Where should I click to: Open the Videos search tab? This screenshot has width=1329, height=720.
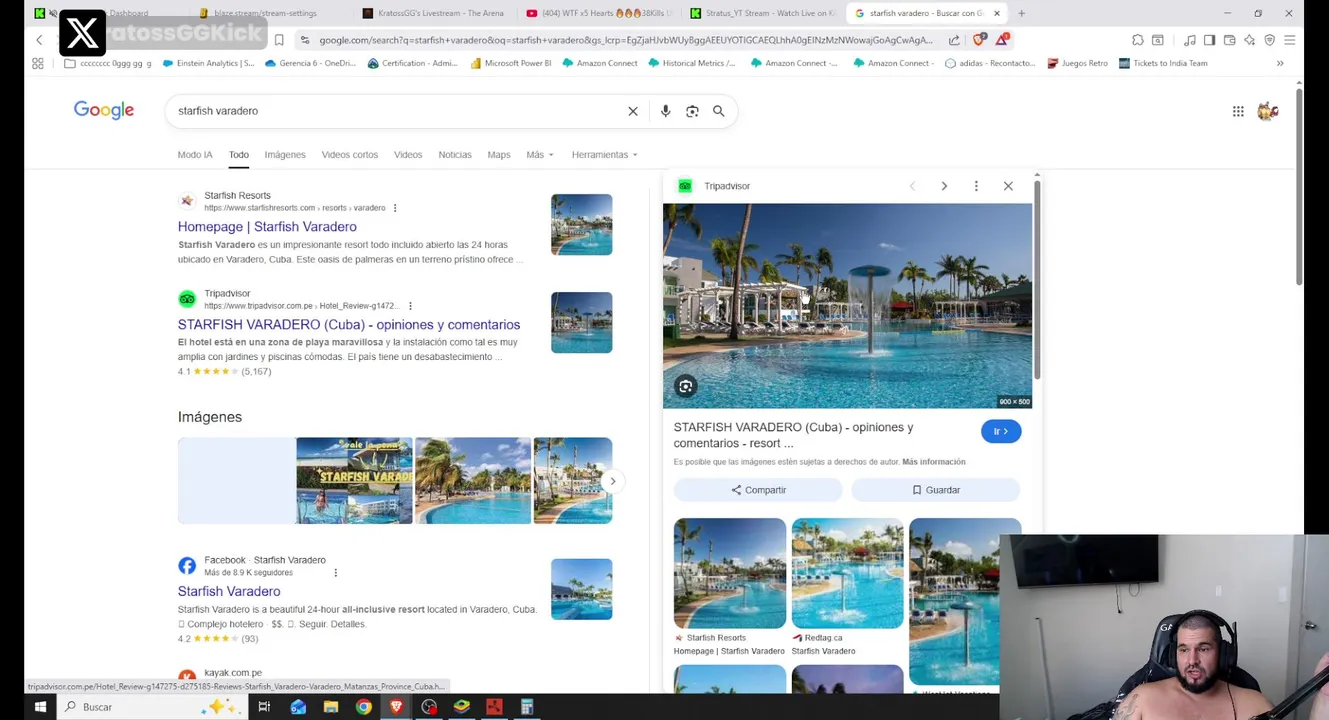[x=408, y=155]
